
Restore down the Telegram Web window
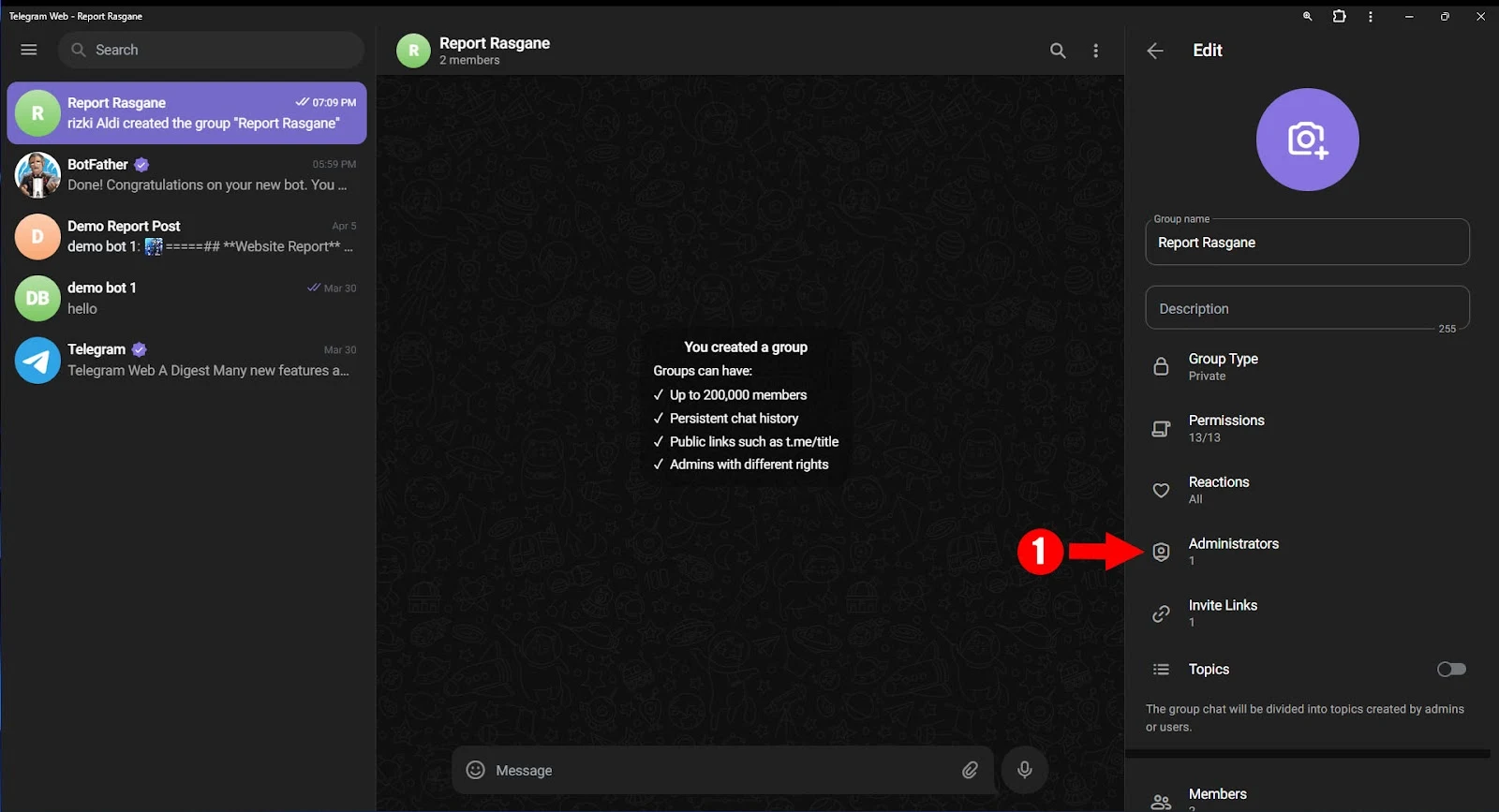point(1445,16)
